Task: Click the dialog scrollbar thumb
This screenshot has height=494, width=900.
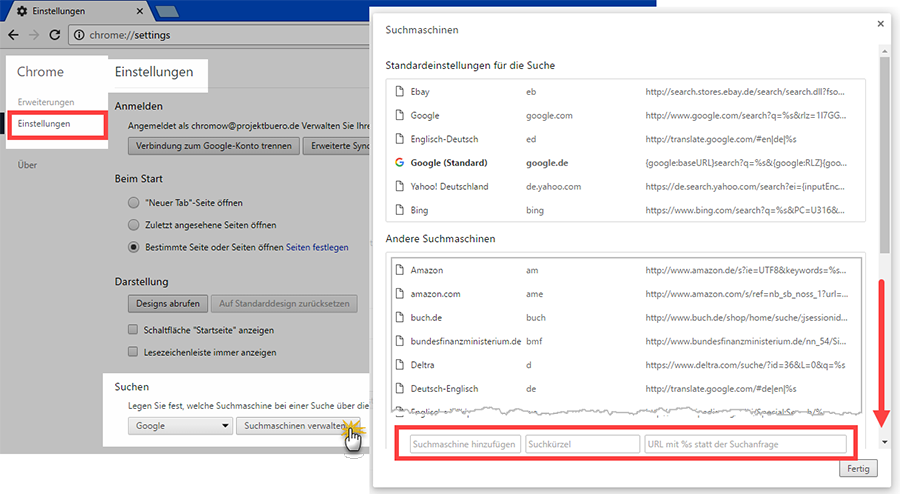Action: click(x=885, y=155)
